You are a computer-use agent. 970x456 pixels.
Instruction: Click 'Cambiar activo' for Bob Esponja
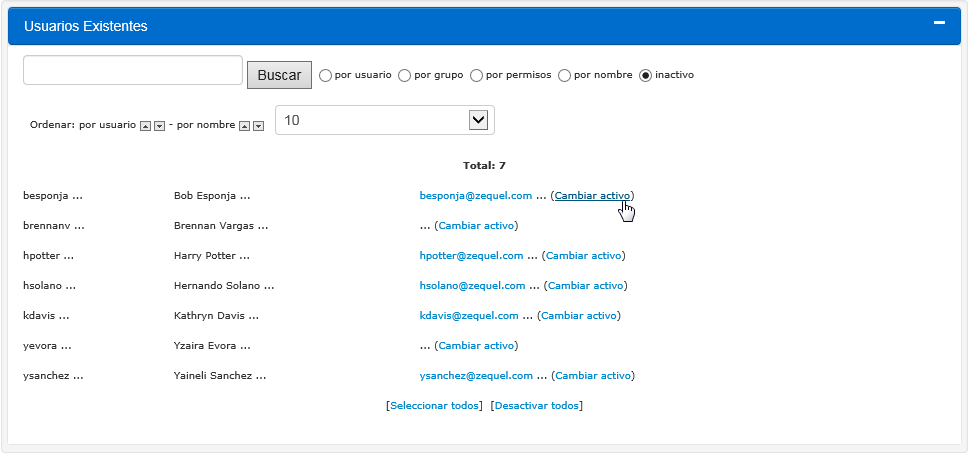tap(592, 196)
